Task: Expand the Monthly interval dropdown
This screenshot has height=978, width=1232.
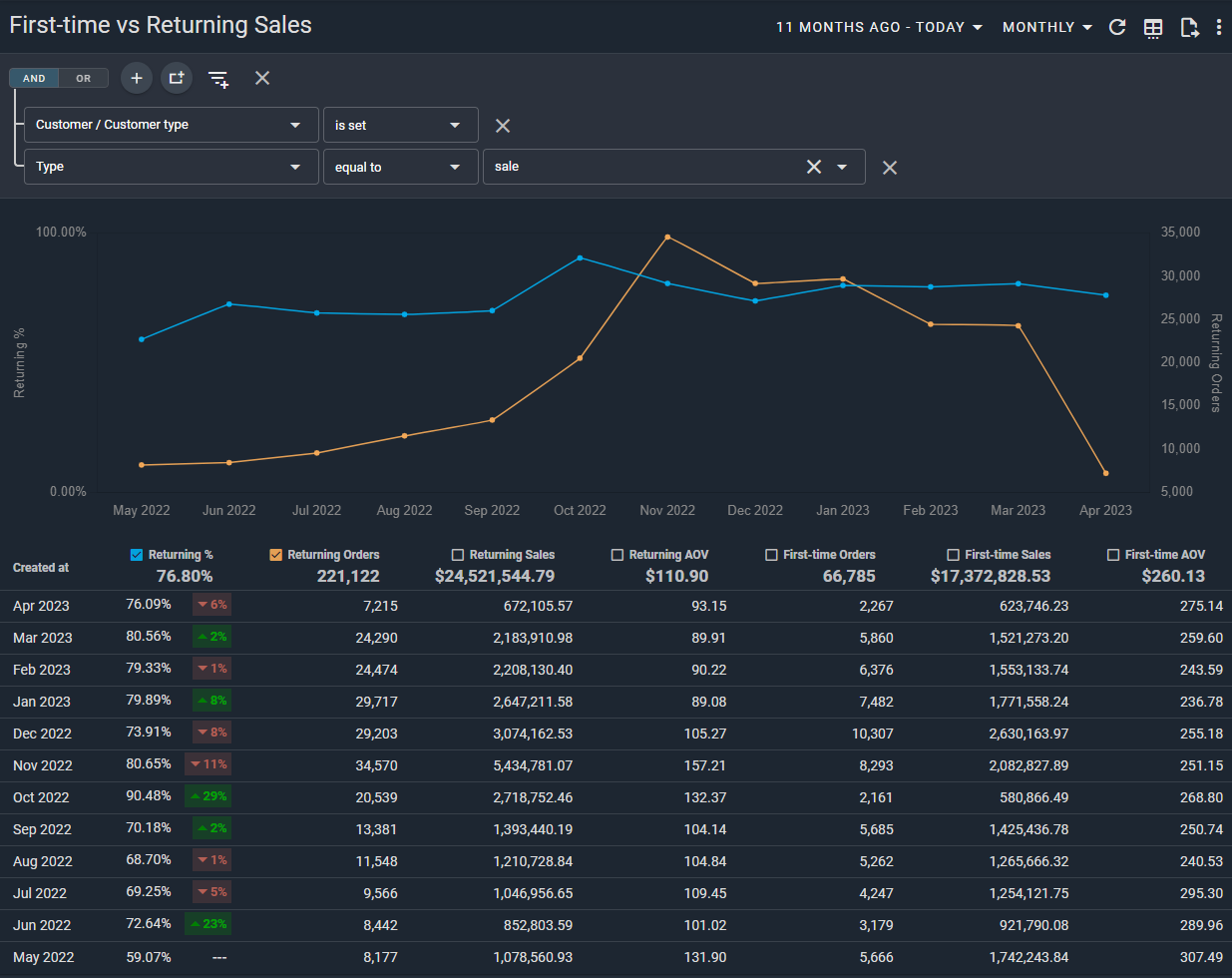Action: [1046, 27]
